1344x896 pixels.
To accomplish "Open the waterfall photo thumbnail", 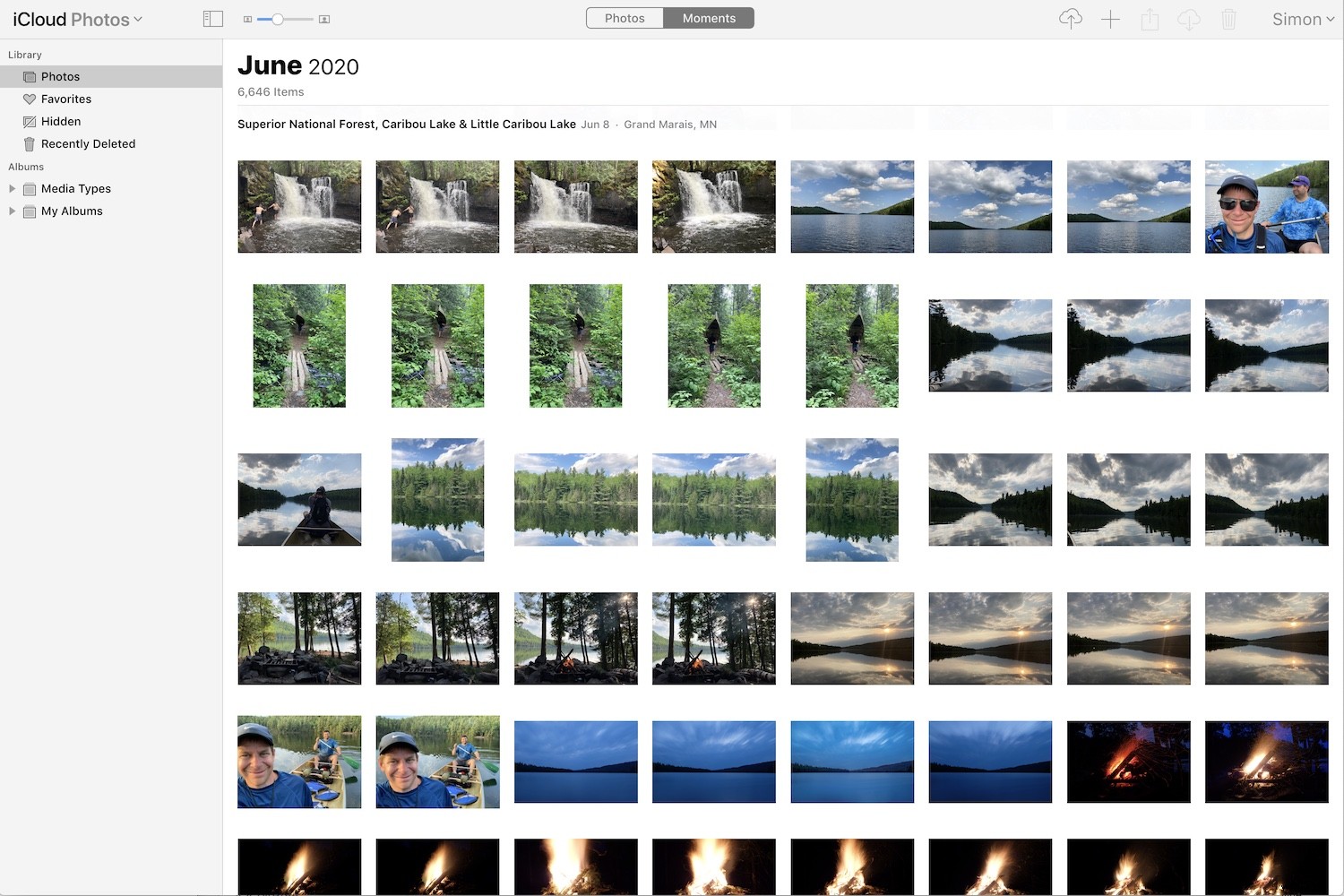I will pyautogui.click(x=299, y=206).
